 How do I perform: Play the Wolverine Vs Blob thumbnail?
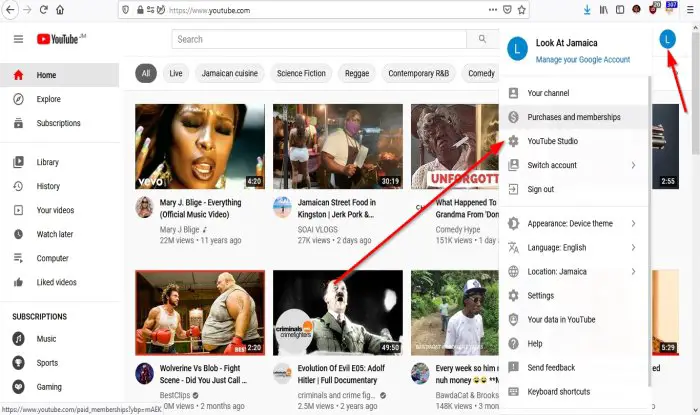(200, 312)
